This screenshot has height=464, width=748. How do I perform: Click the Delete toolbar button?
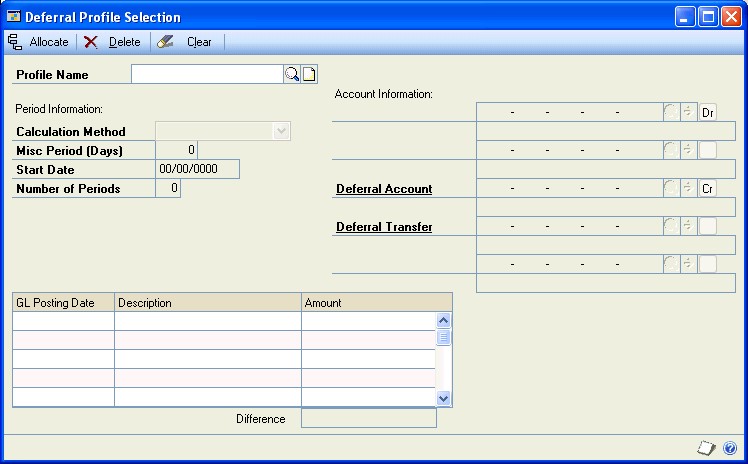pyautogui.click(x=113, y=42)
